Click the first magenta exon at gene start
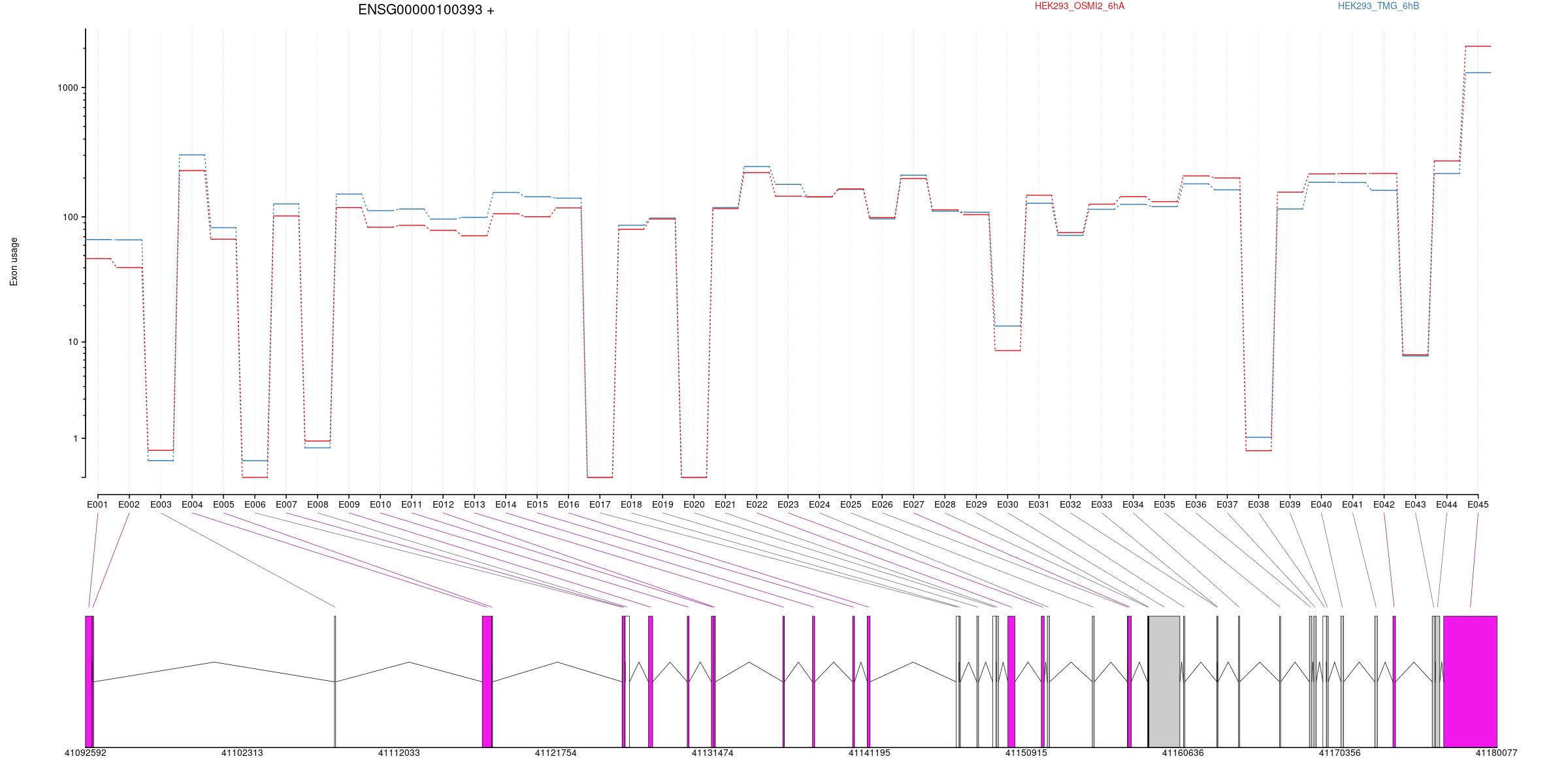 (89, 681)
